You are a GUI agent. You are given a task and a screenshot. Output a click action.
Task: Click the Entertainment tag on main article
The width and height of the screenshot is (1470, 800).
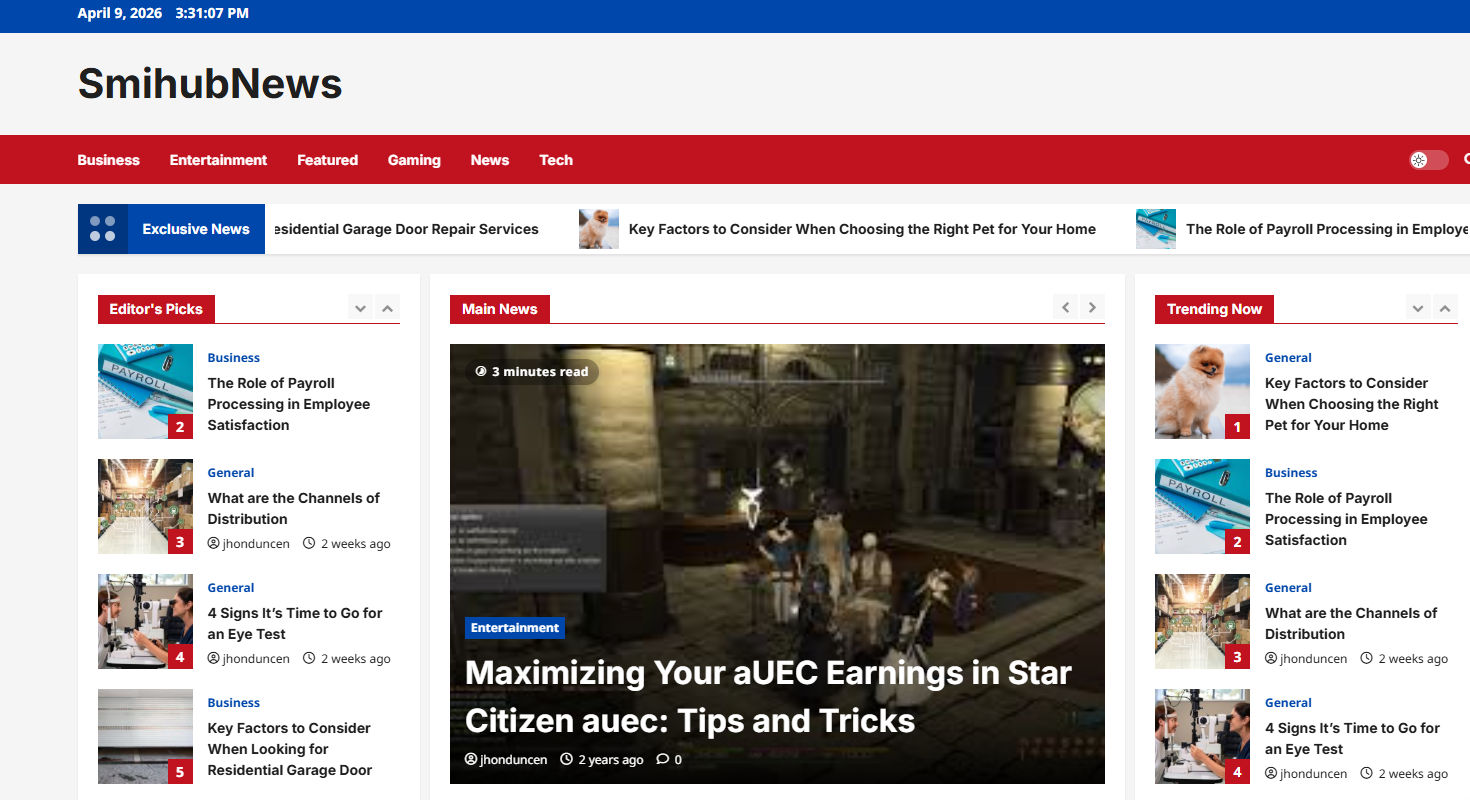click(x=515, y=628)
